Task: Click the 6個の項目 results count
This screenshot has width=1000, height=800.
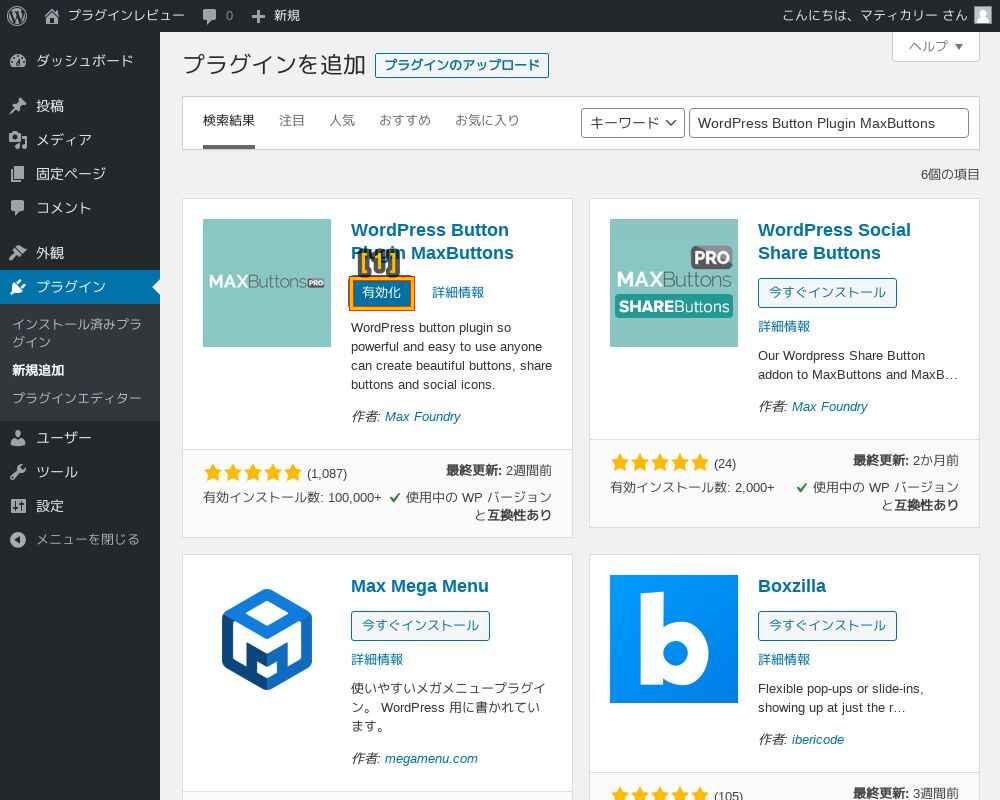Action: (x=950, y=174)
